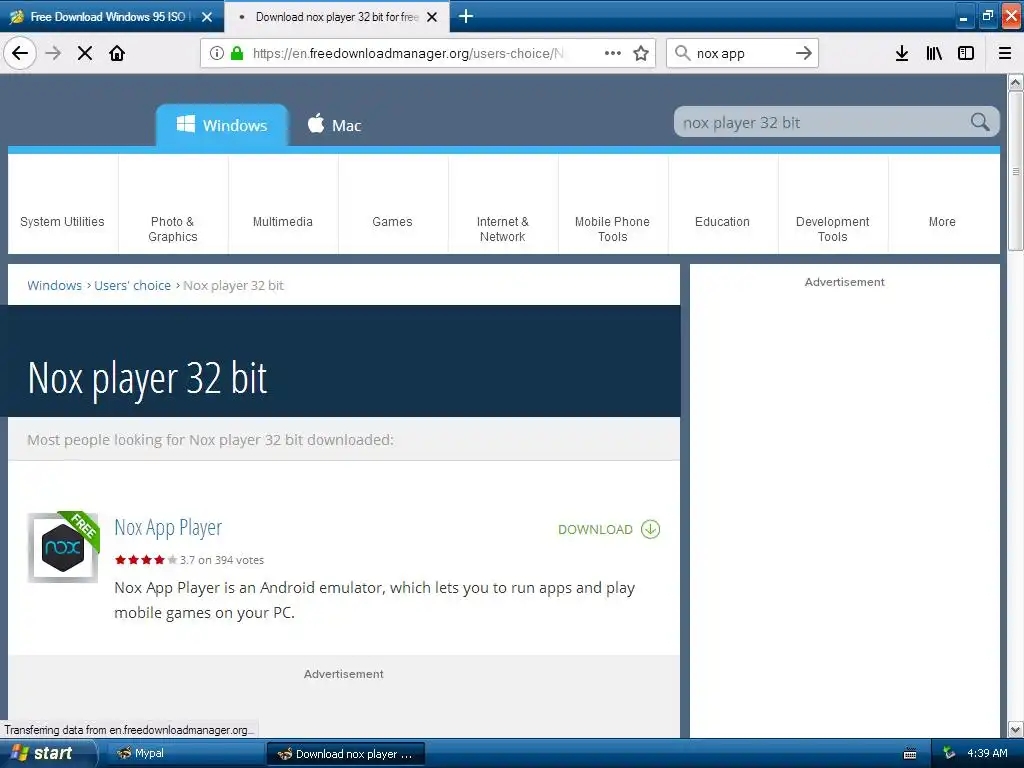Open the browser home page

click(x=117, y=53)
